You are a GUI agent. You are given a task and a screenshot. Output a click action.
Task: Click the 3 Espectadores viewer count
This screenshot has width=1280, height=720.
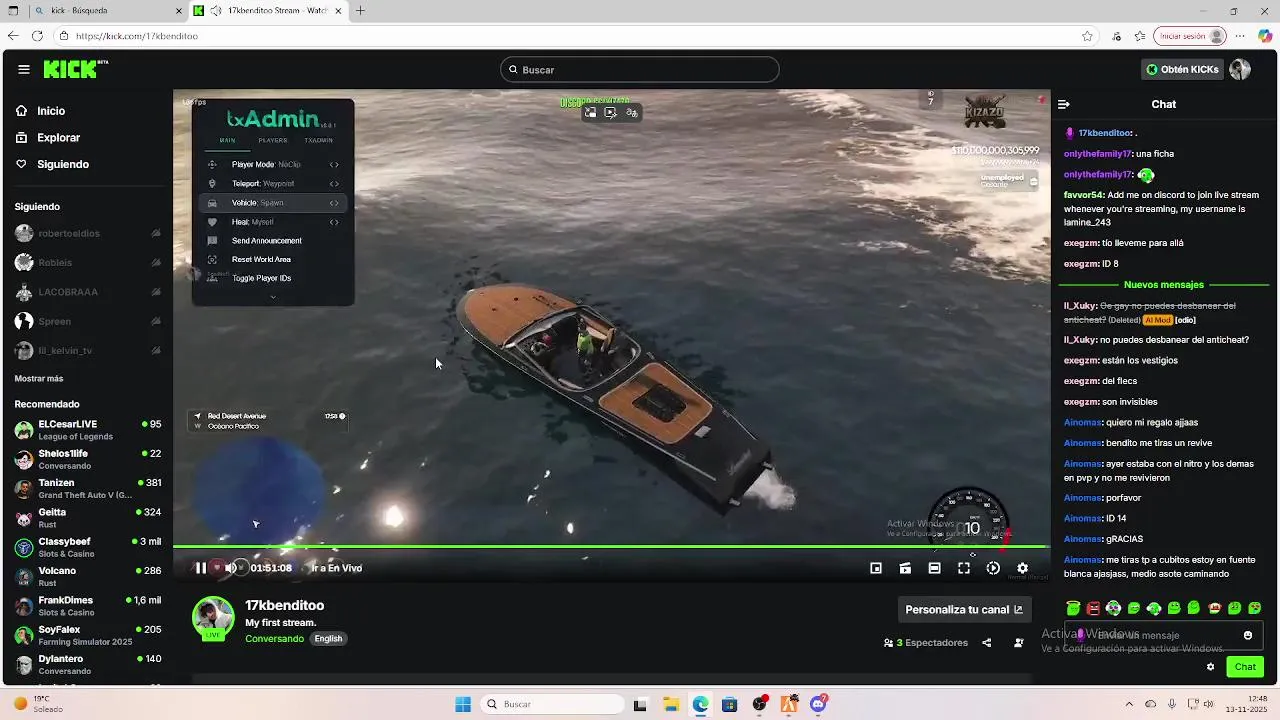(x=926, y=643)
